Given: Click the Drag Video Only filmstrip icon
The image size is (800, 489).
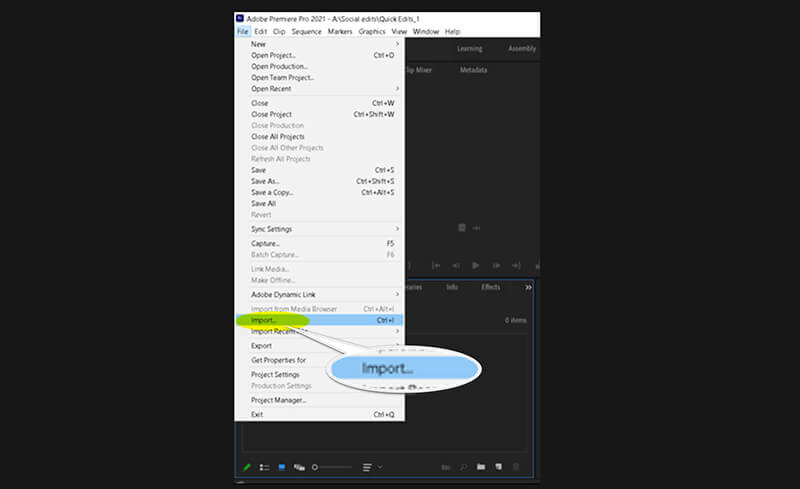Looking at the screenshot, I should click(462, 228).
